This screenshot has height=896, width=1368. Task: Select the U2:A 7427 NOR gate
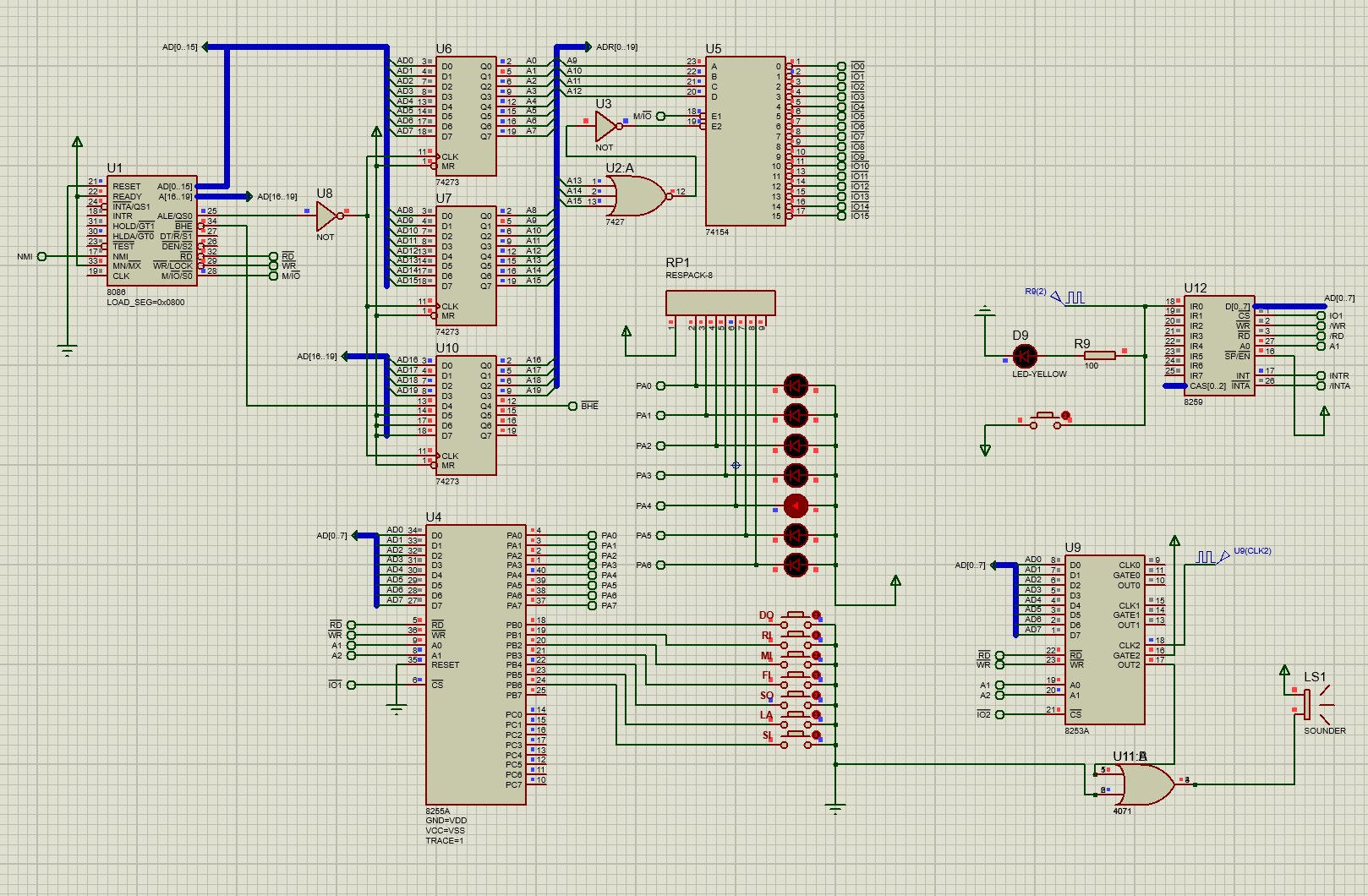pyautogui.click(x=640, y=196)
